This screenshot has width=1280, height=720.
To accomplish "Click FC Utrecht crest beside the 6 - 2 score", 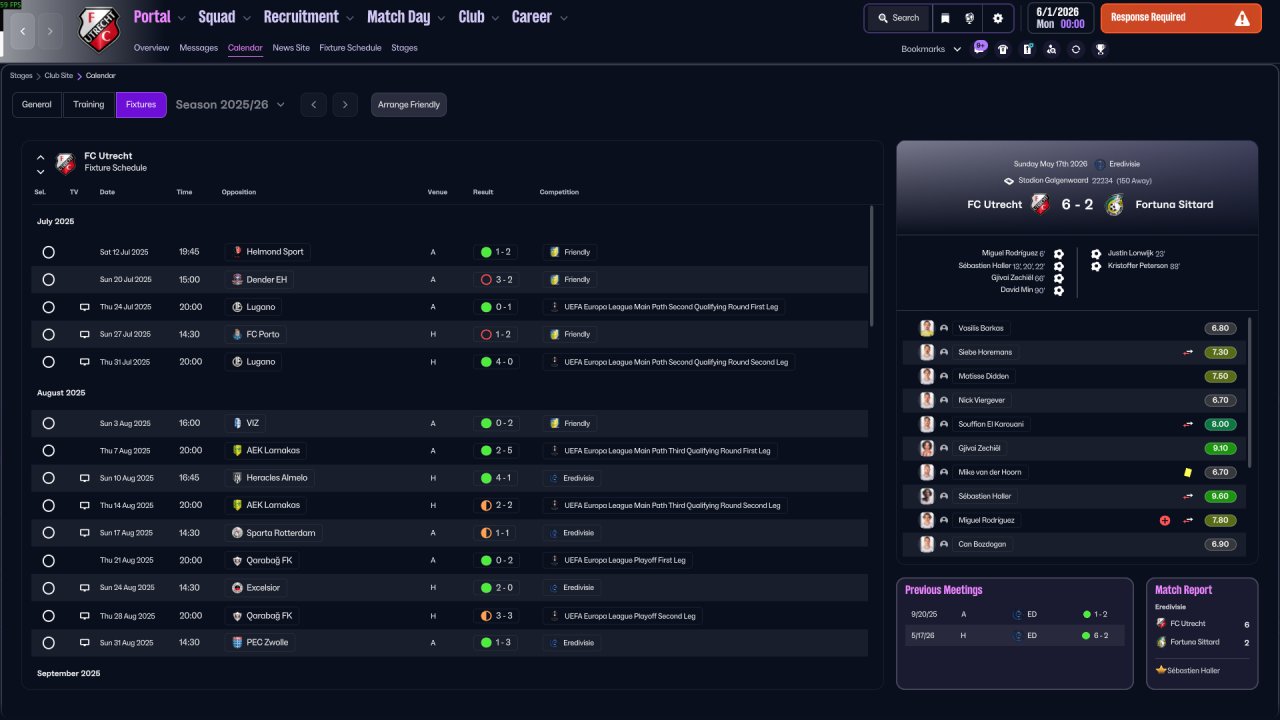I will 1040,204.
